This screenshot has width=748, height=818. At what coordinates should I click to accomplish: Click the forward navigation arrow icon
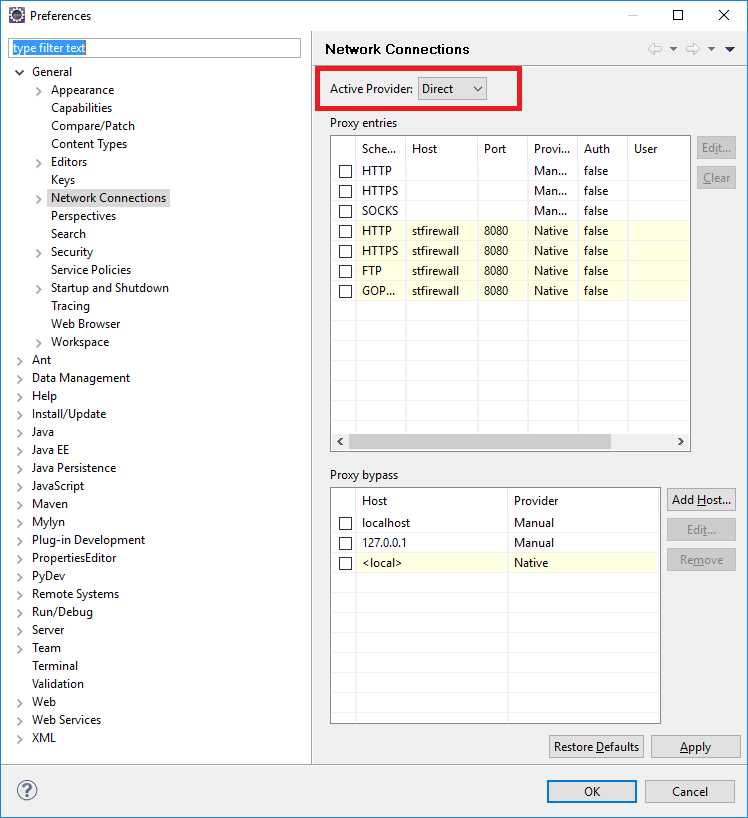point(693,49)
